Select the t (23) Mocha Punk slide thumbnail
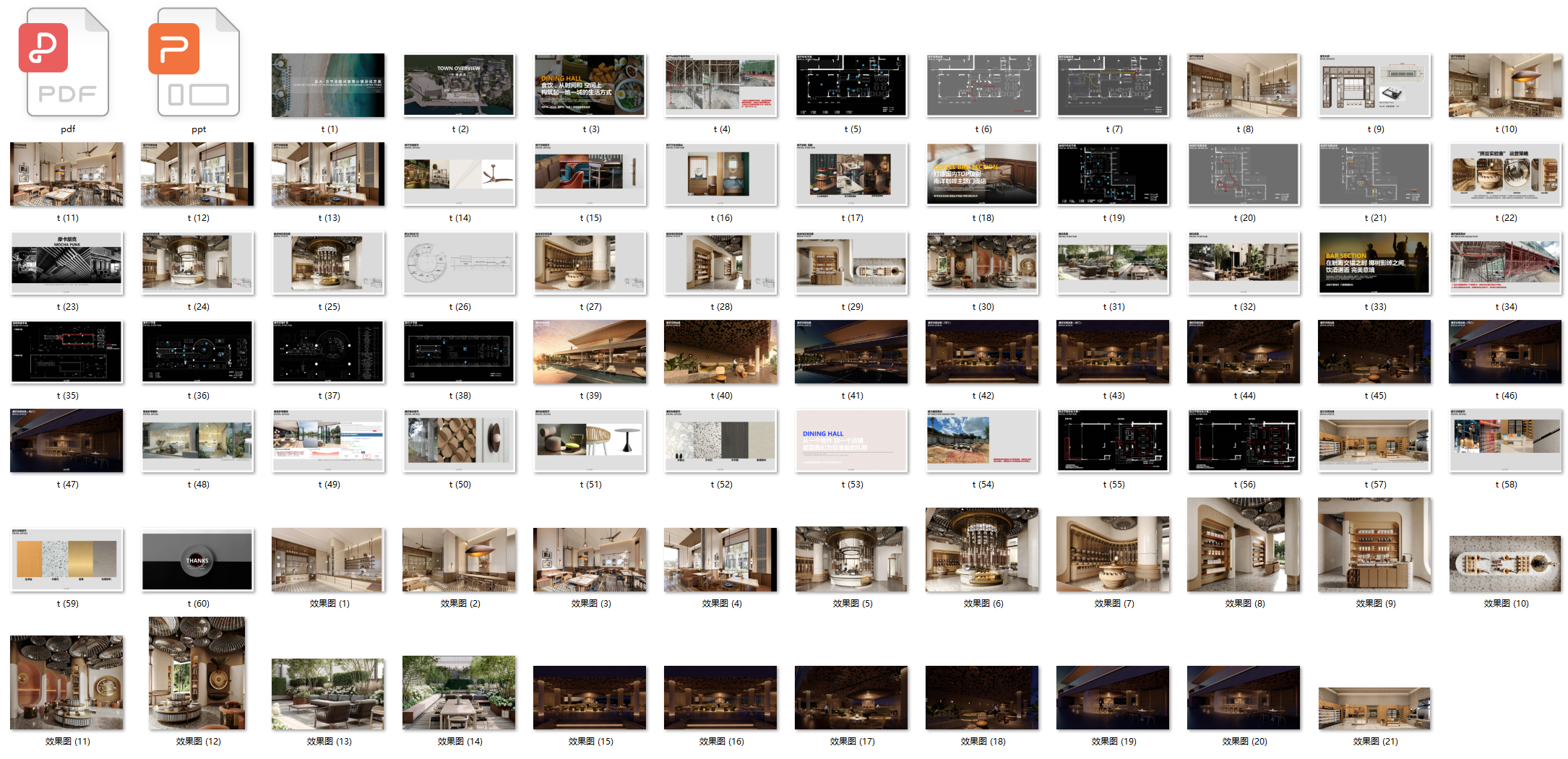 (x=67, y=263)
